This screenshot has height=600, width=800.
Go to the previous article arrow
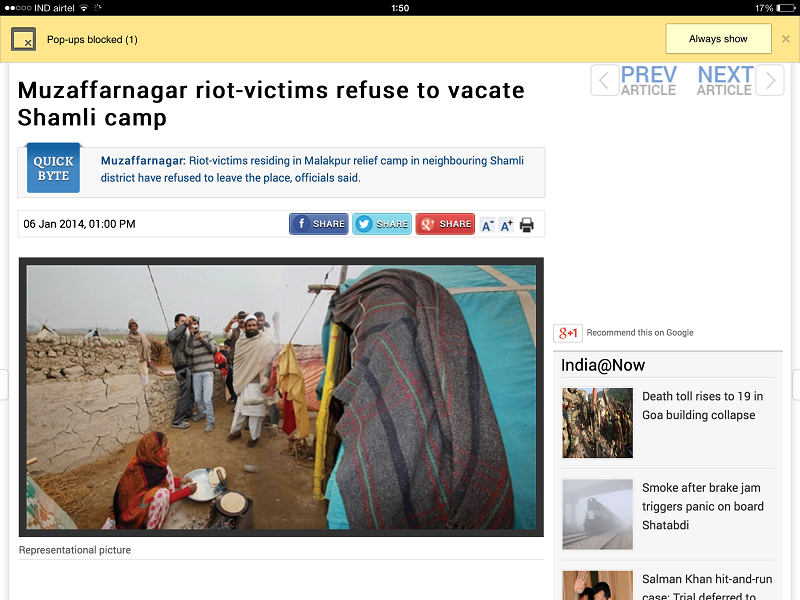(605, 80)
